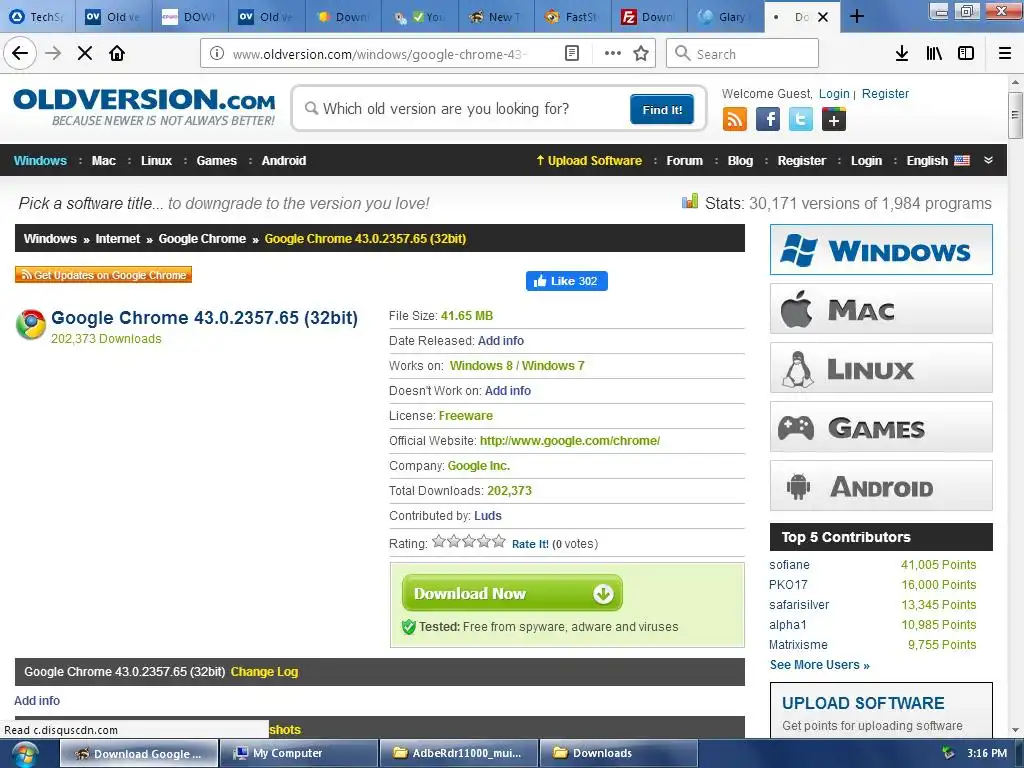Viewport: 1024px width, 768px height.
Task: Open Downloads folder taskbar button
Action: tap(618, 754)
